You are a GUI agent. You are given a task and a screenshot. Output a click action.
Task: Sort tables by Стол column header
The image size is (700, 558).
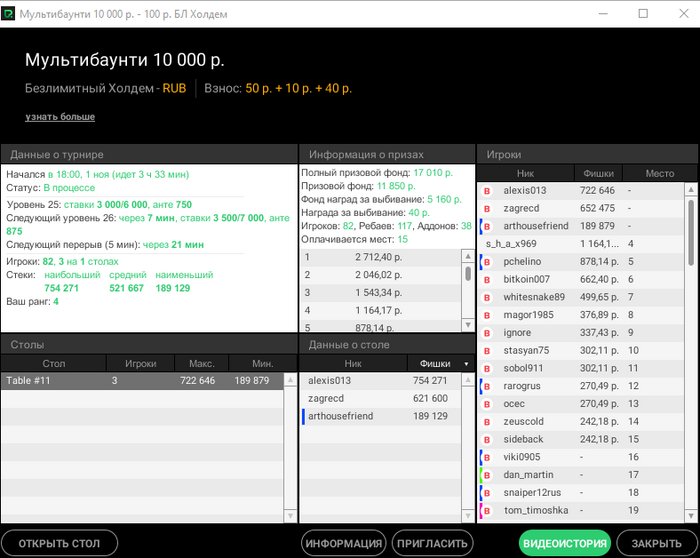[54, 364]
